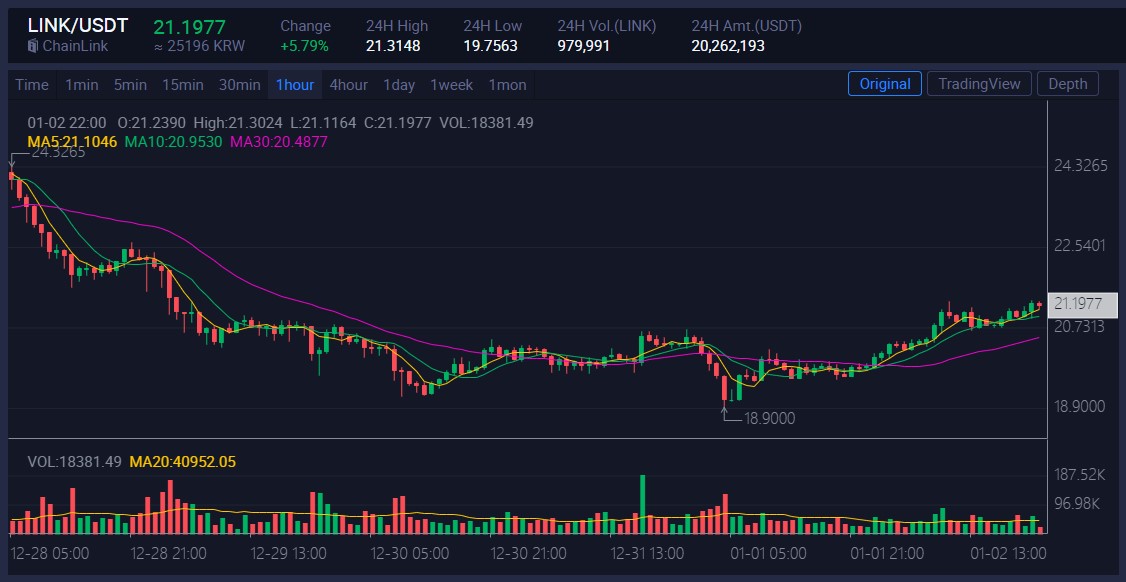
Task: Click the ChainLink document icon
Action: (33, 46)
